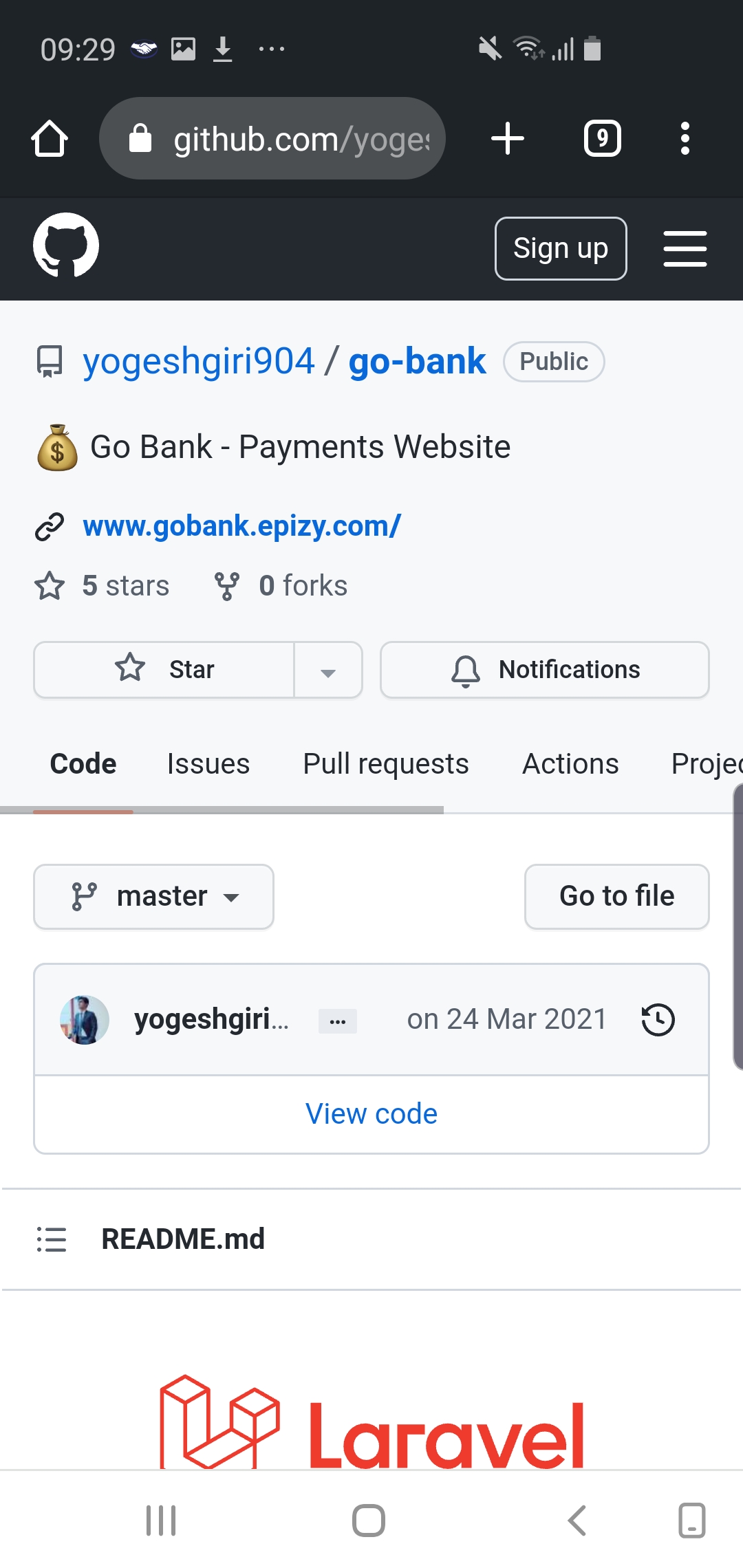Open a new browser tab
Viewport: 743px width, 1568px height.
508,139
